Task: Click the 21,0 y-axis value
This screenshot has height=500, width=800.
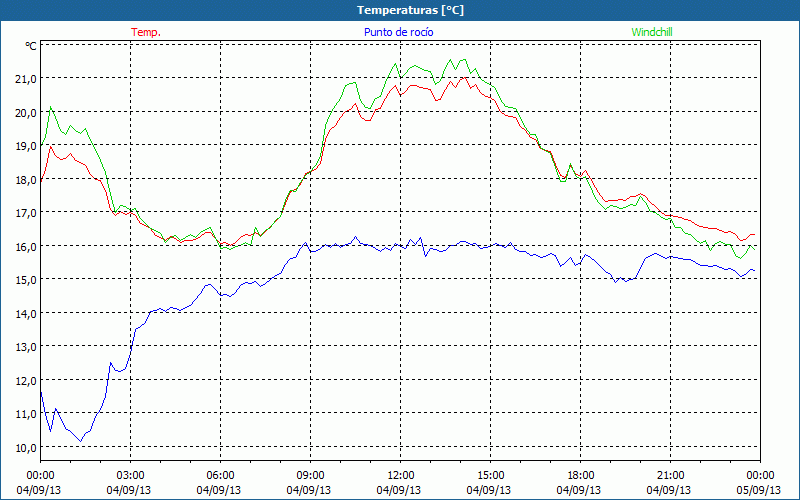Action: coord(27,79)
